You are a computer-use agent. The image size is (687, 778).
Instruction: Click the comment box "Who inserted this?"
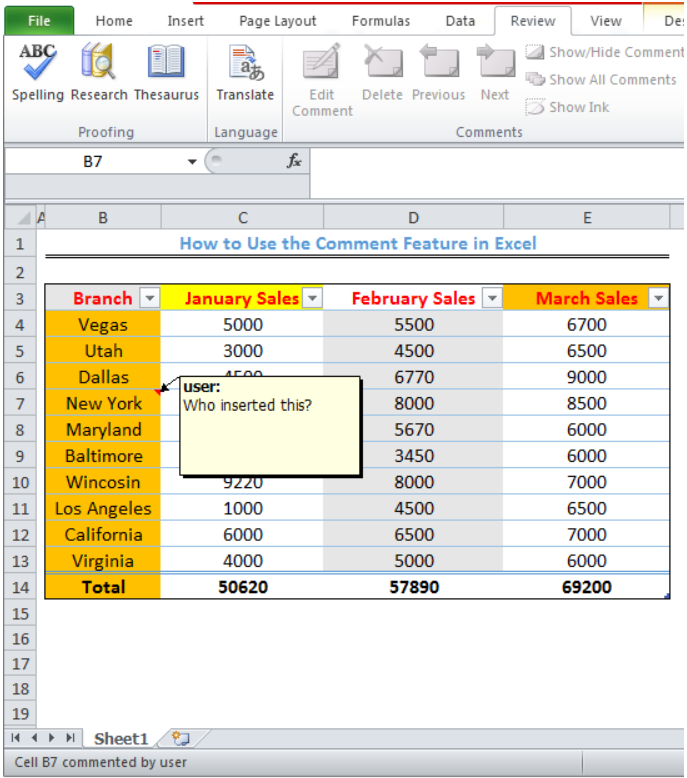pyautogui.click(x=270, y=426)
